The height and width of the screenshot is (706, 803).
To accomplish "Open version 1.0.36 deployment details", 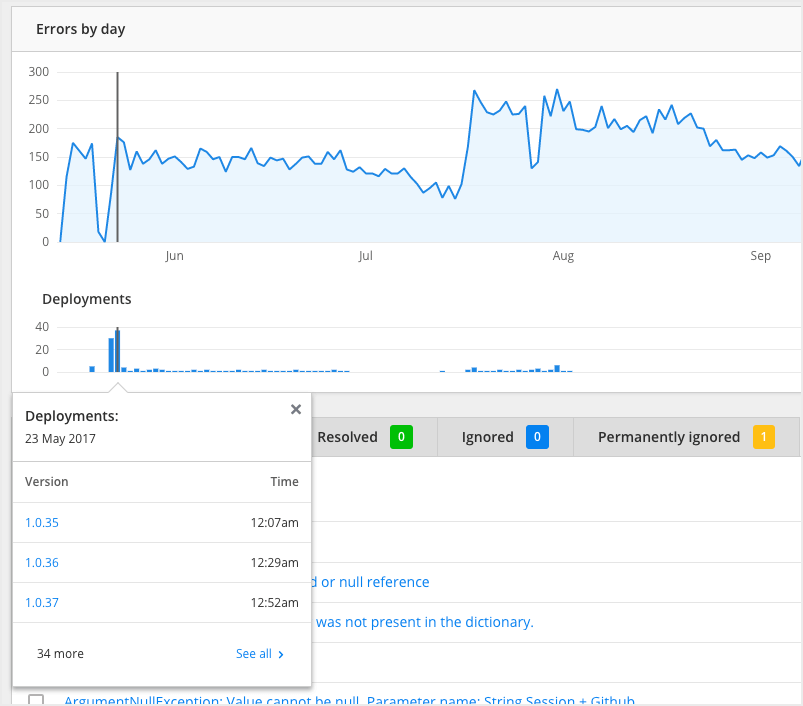I will [41, 562].
